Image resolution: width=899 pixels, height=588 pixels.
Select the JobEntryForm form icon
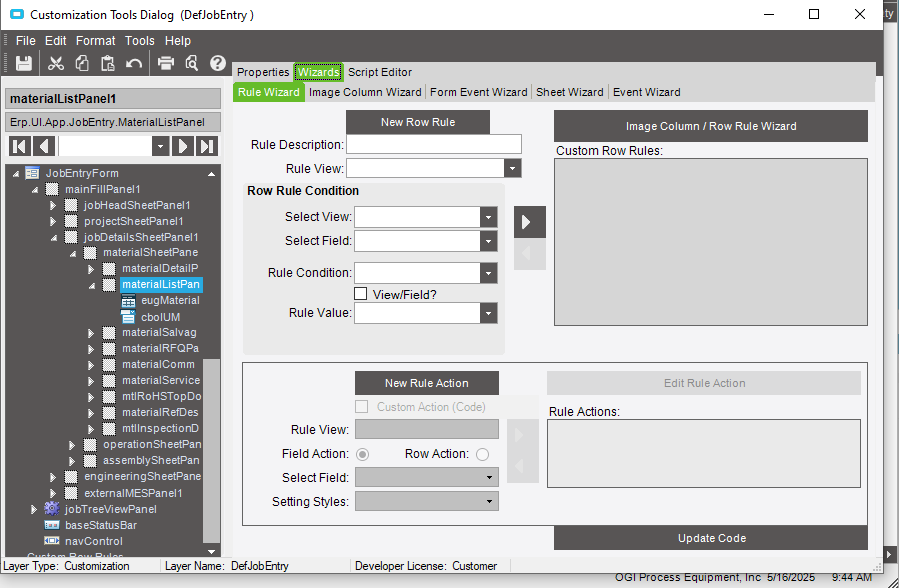[x=33, y=173]
